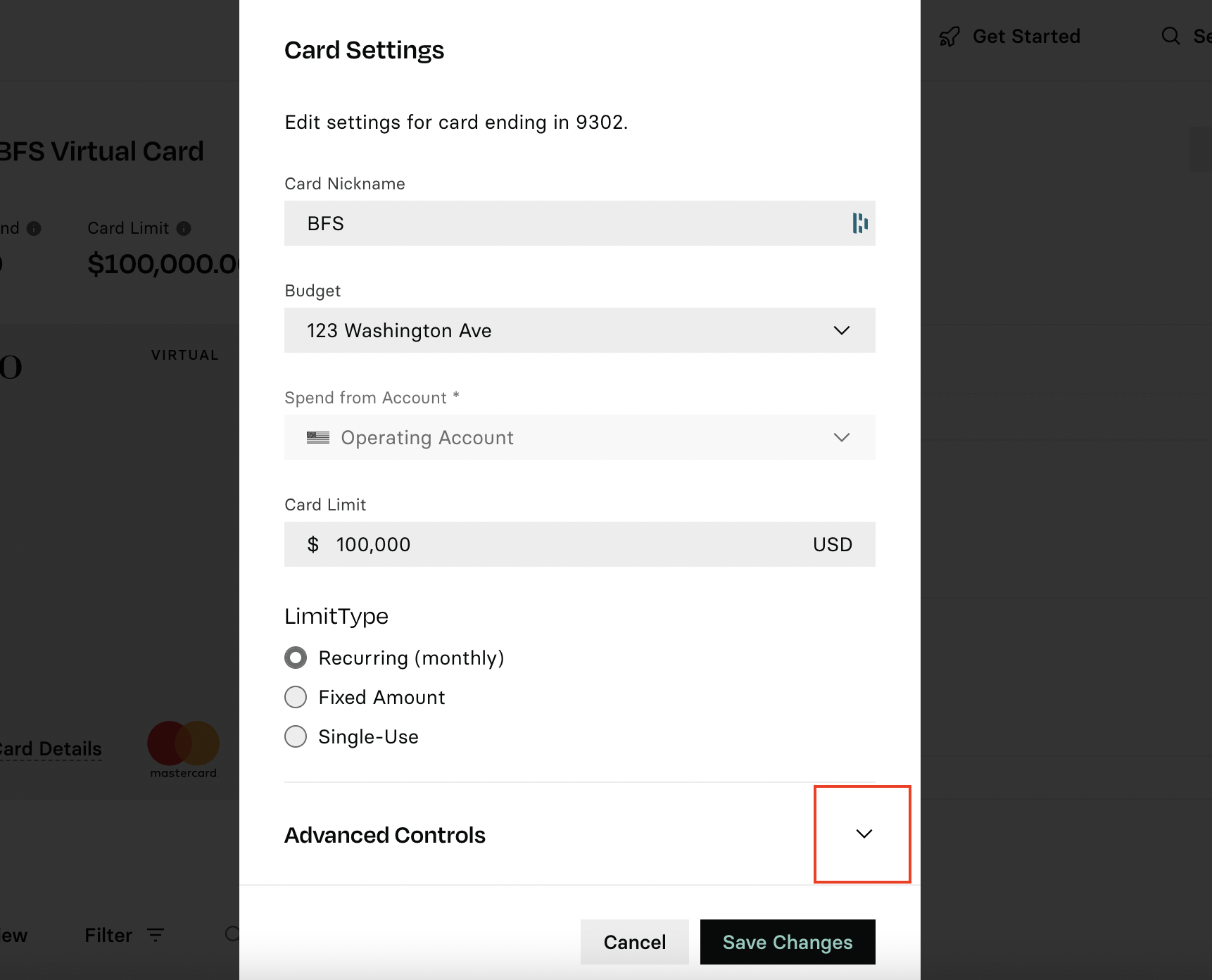Click the info icon next to Card Limit
Viewport: 1212px width, 980px height.
pos(184,228)
